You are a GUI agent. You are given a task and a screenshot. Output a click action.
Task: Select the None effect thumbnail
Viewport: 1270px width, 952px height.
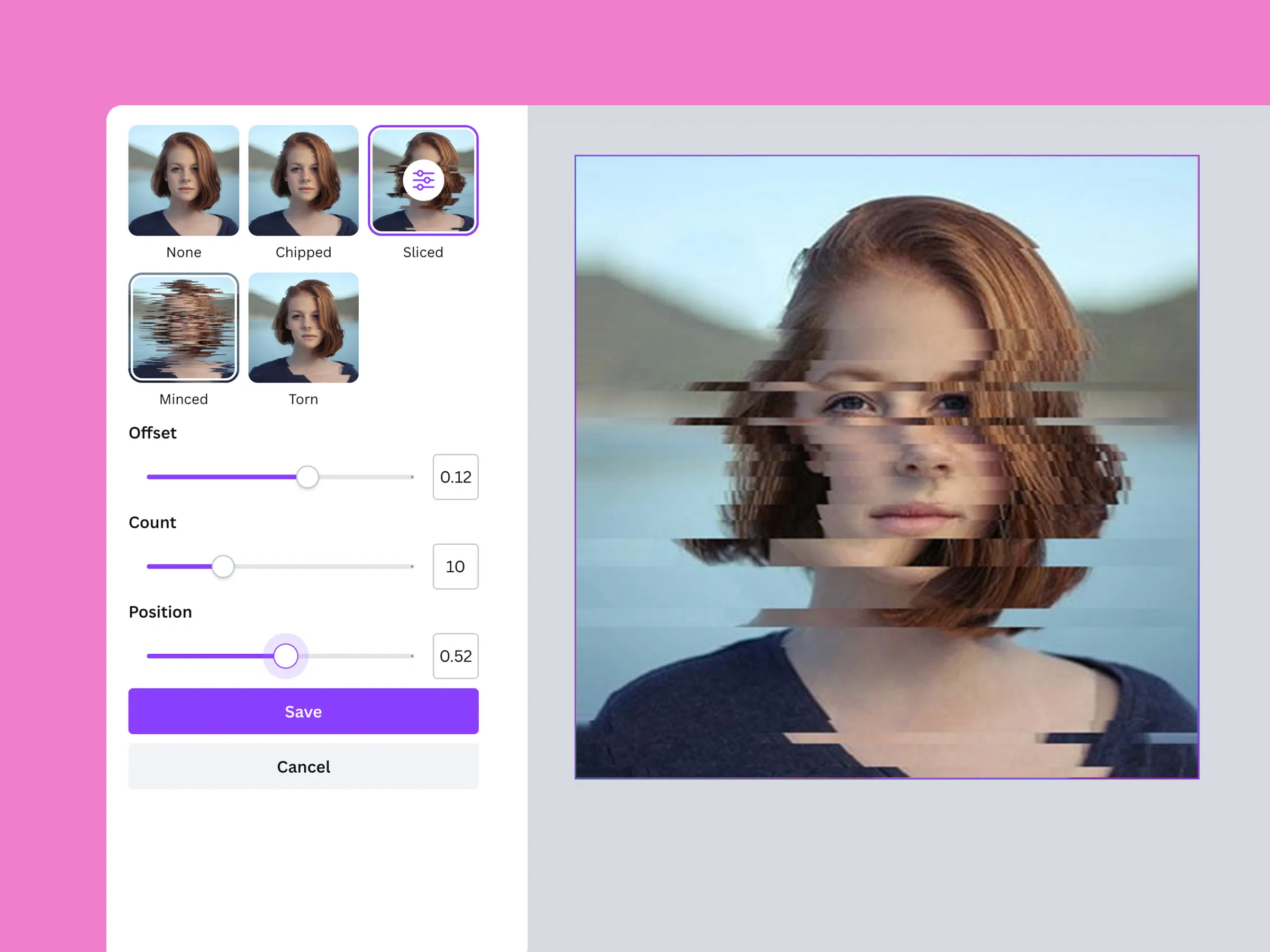pos(184,180)
